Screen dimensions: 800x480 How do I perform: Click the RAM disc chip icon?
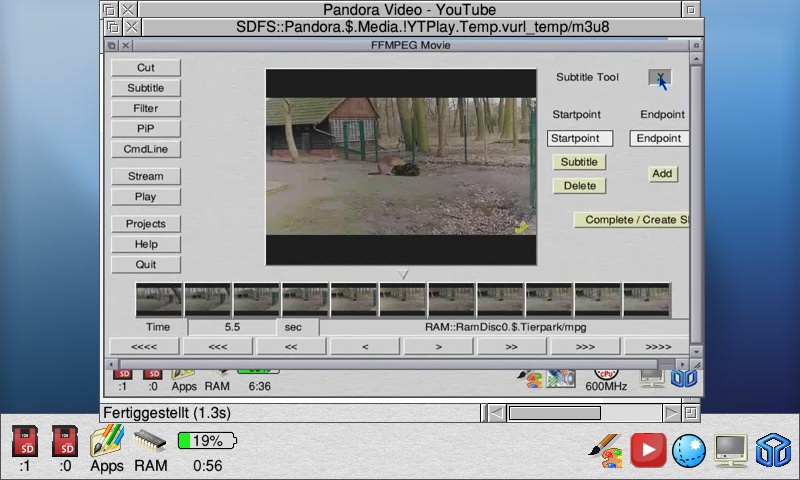point(150,441)
